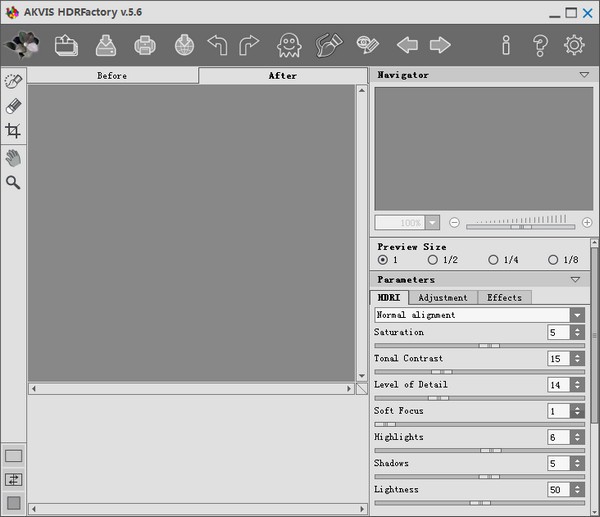The image size is (600, 517).
Task: Select the Zoom magnifier tool
Action: pyautogui.click(x=13, y=183)
